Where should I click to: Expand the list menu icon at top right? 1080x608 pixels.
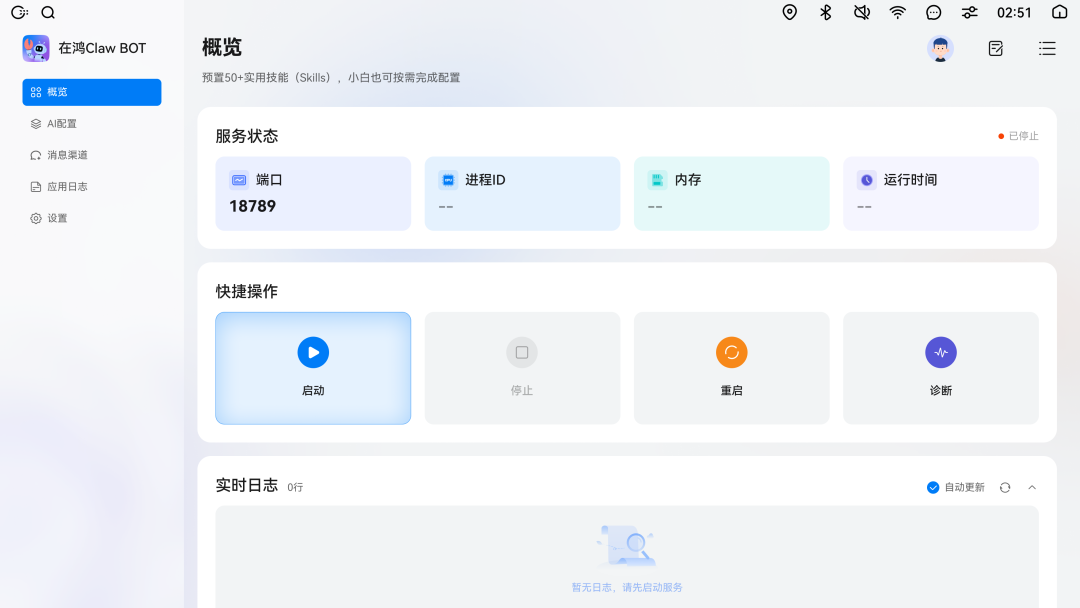click(1047, 48)
